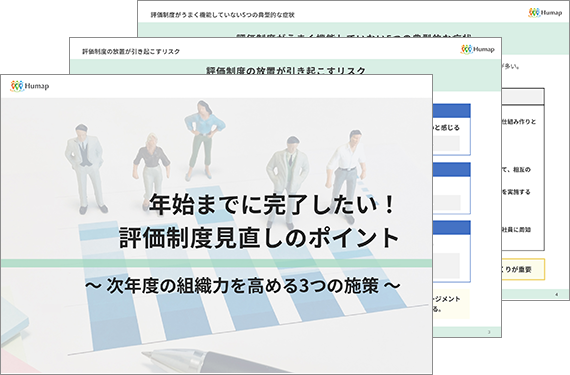Click the top blue box header on middle slide
The height and width of the screenshot is (375, 570).
(x=452, y=111)
